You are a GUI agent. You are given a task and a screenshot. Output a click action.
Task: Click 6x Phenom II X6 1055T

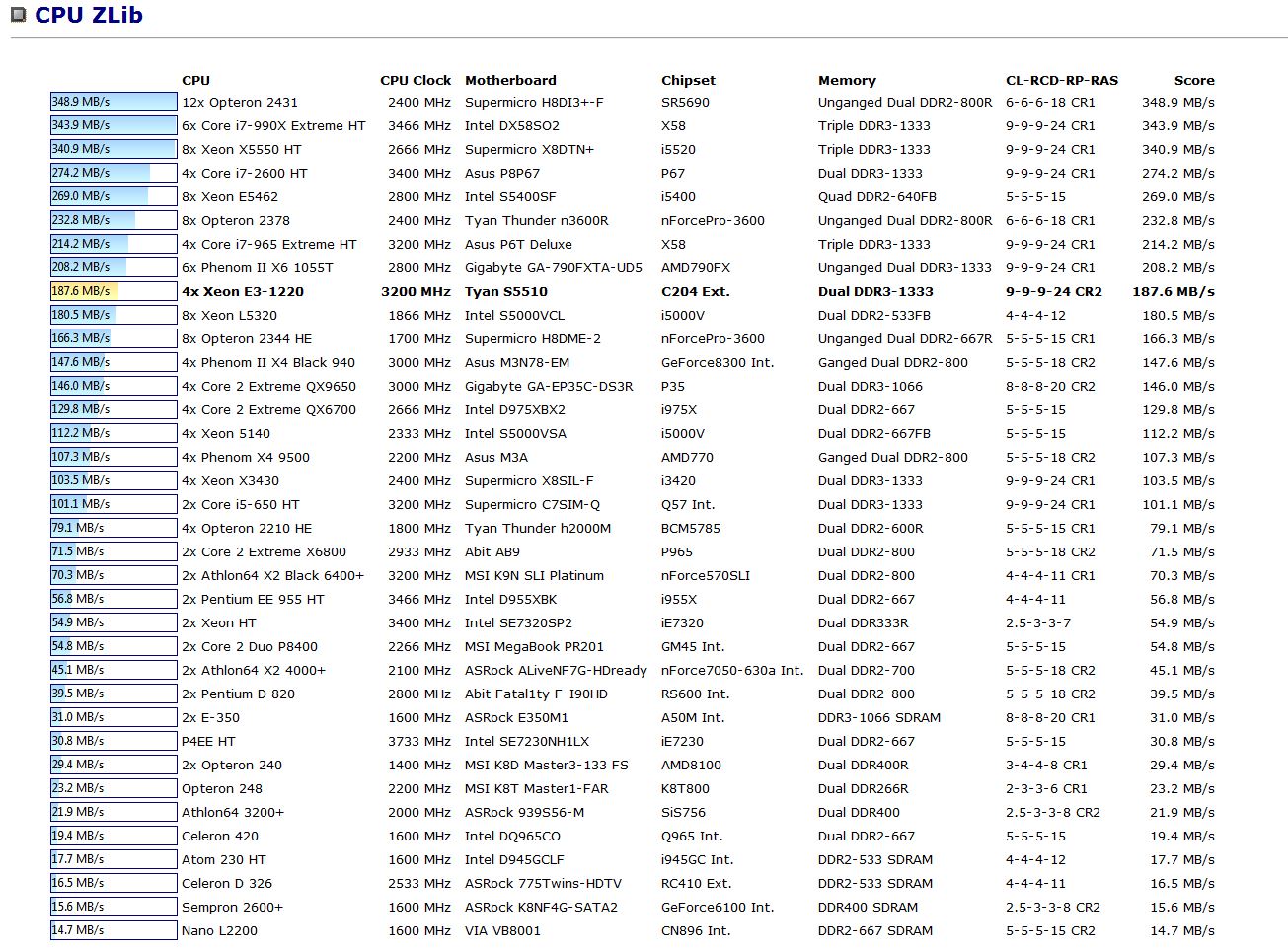click(x=258, y=267)
